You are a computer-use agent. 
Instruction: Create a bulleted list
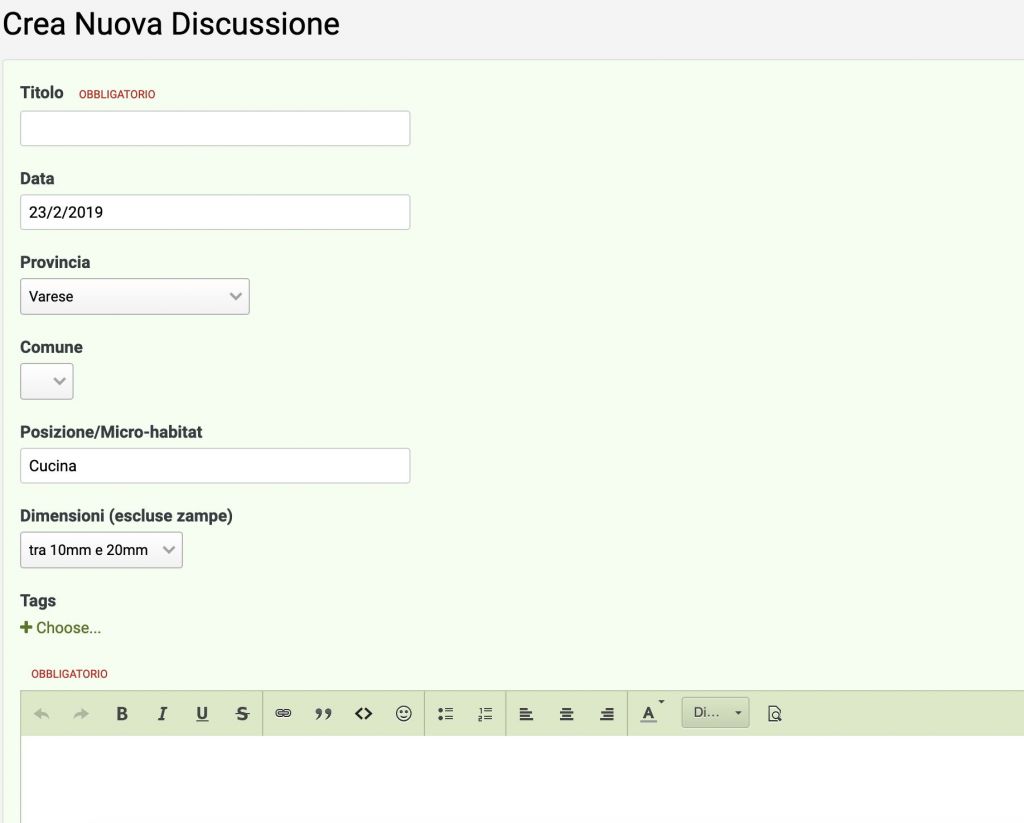[445, 714]
